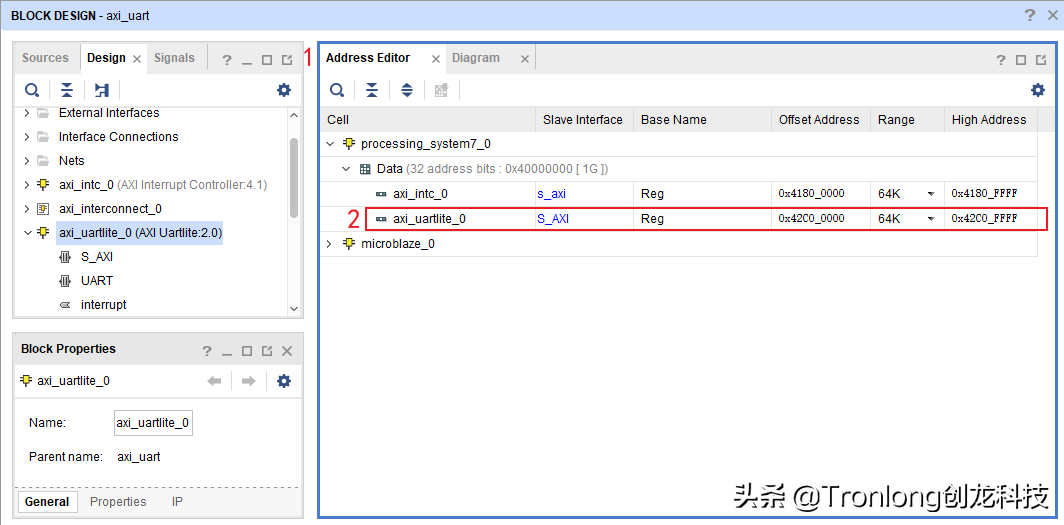Image resolution: width=1064 pixels, height=525 pixels.
Task: Click scroll-down arrow in Design tree
Action: [x=294, y=309]
